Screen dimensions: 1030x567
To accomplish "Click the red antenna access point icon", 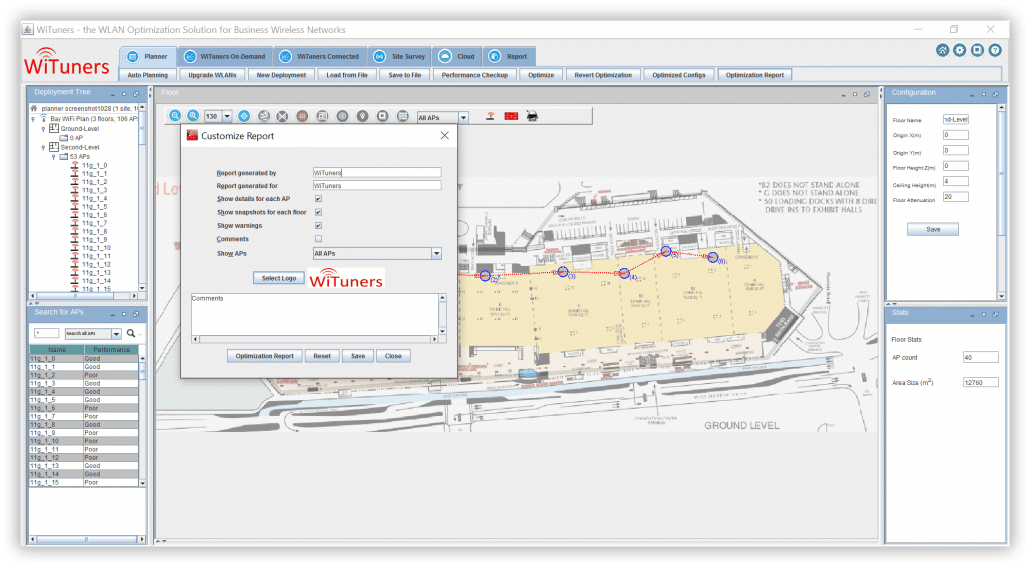I will click(x=490, y=116).
